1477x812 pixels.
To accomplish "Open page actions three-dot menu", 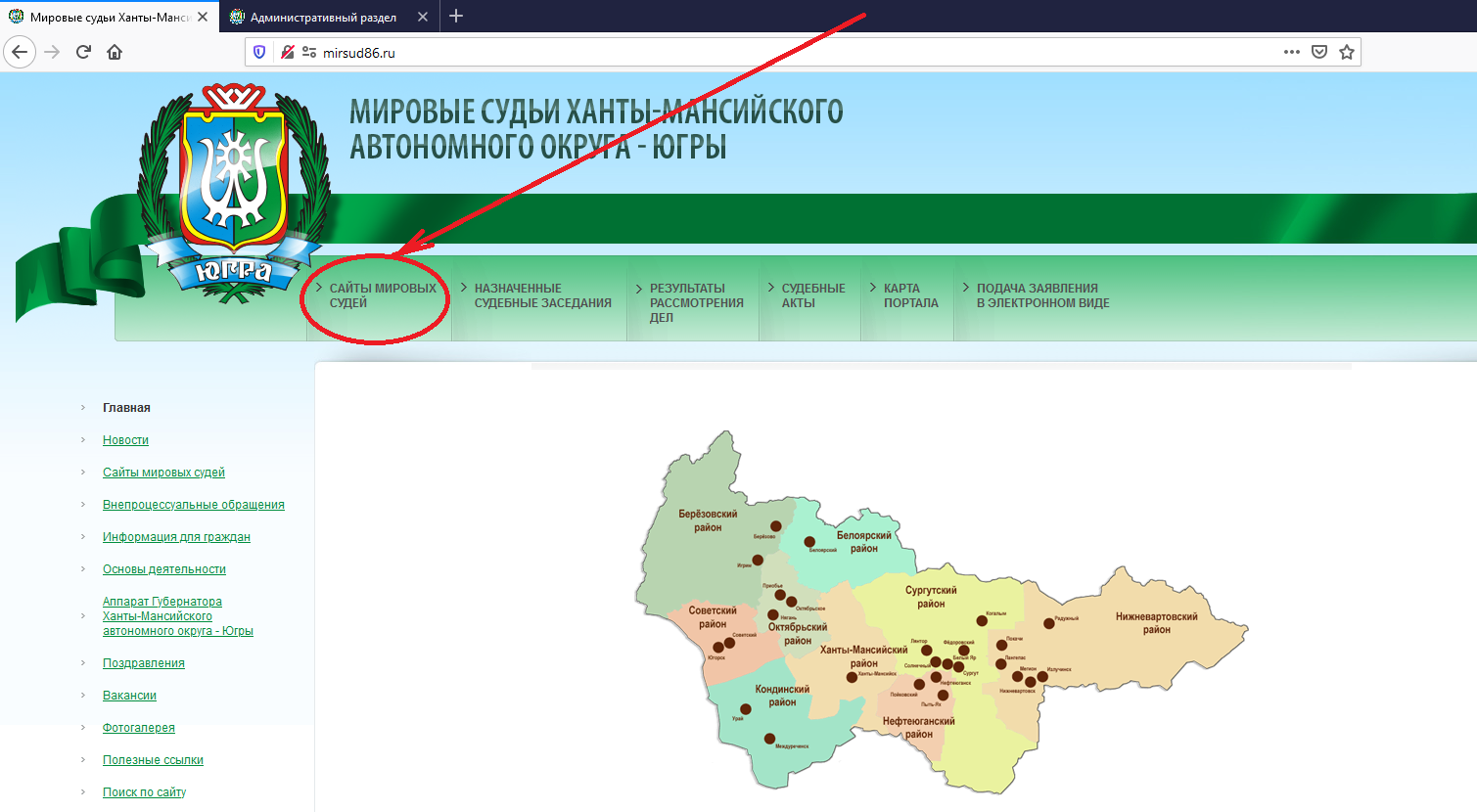I will (x=1292, y=52).
